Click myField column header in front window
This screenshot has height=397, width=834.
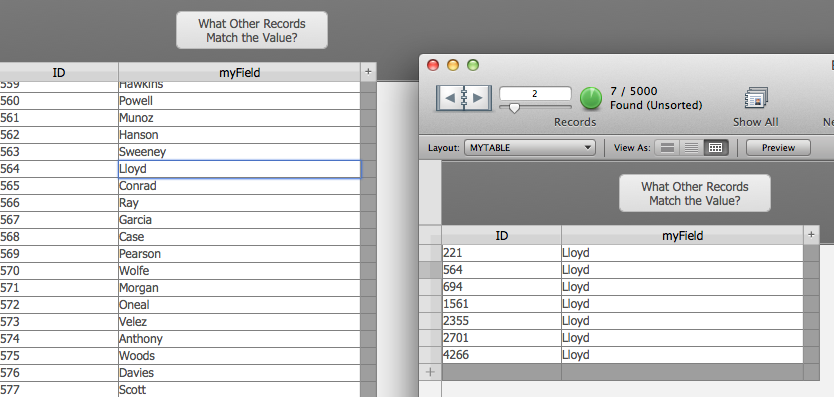pos(682,235)
